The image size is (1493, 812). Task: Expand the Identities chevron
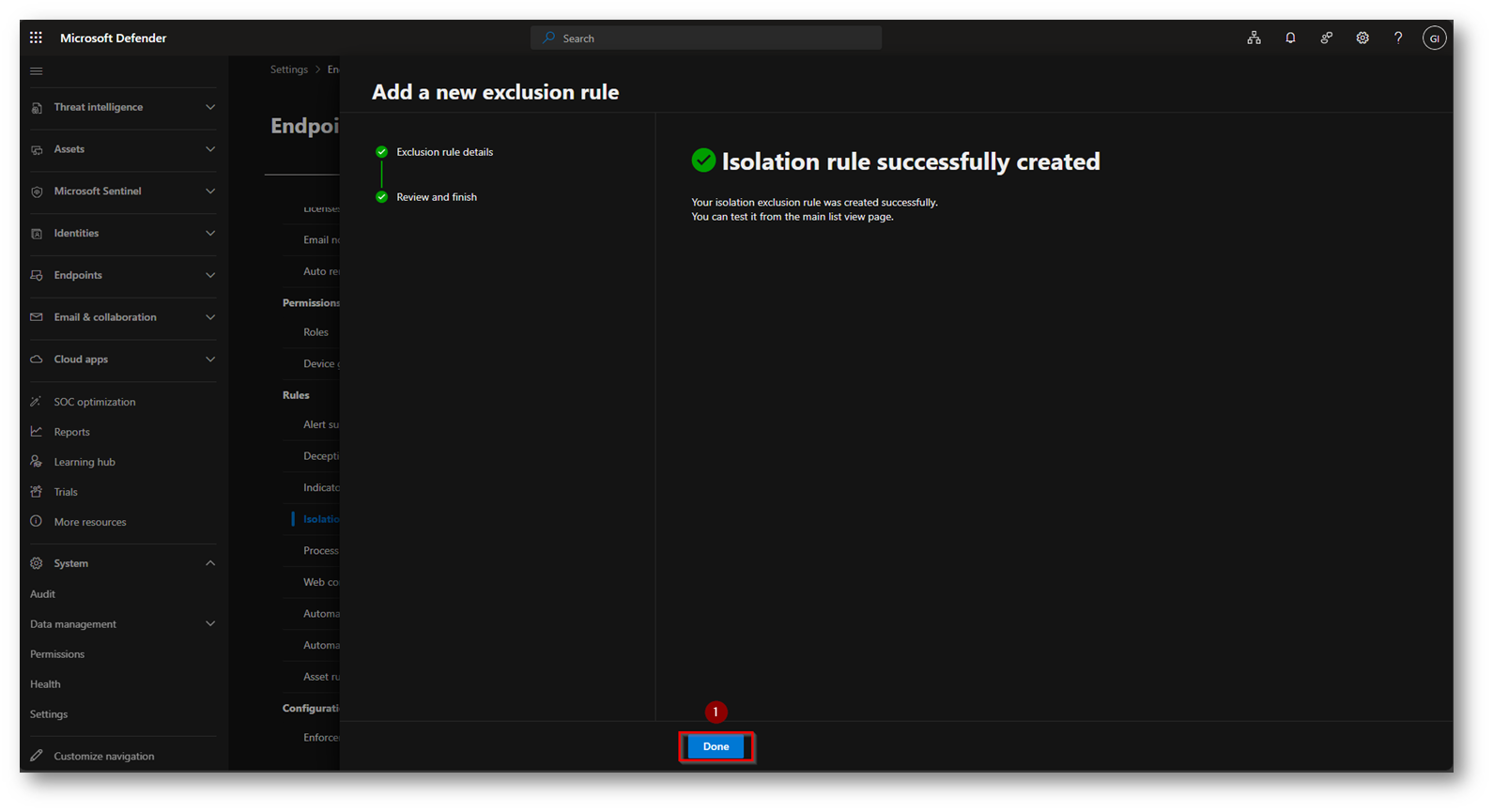pos(210,234)
